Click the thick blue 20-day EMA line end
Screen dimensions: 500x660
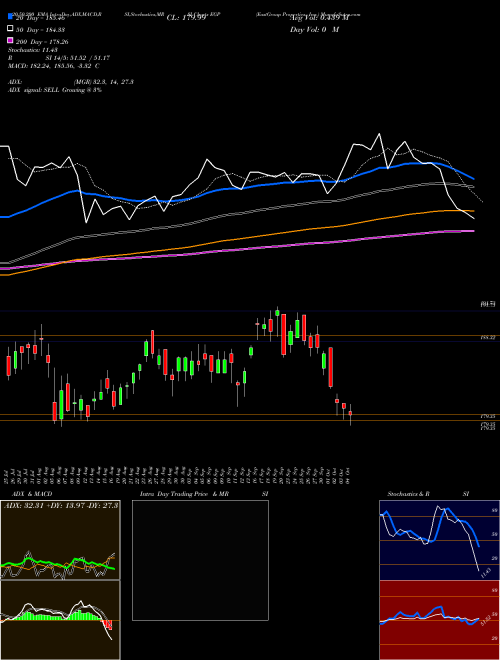[473, 178]
